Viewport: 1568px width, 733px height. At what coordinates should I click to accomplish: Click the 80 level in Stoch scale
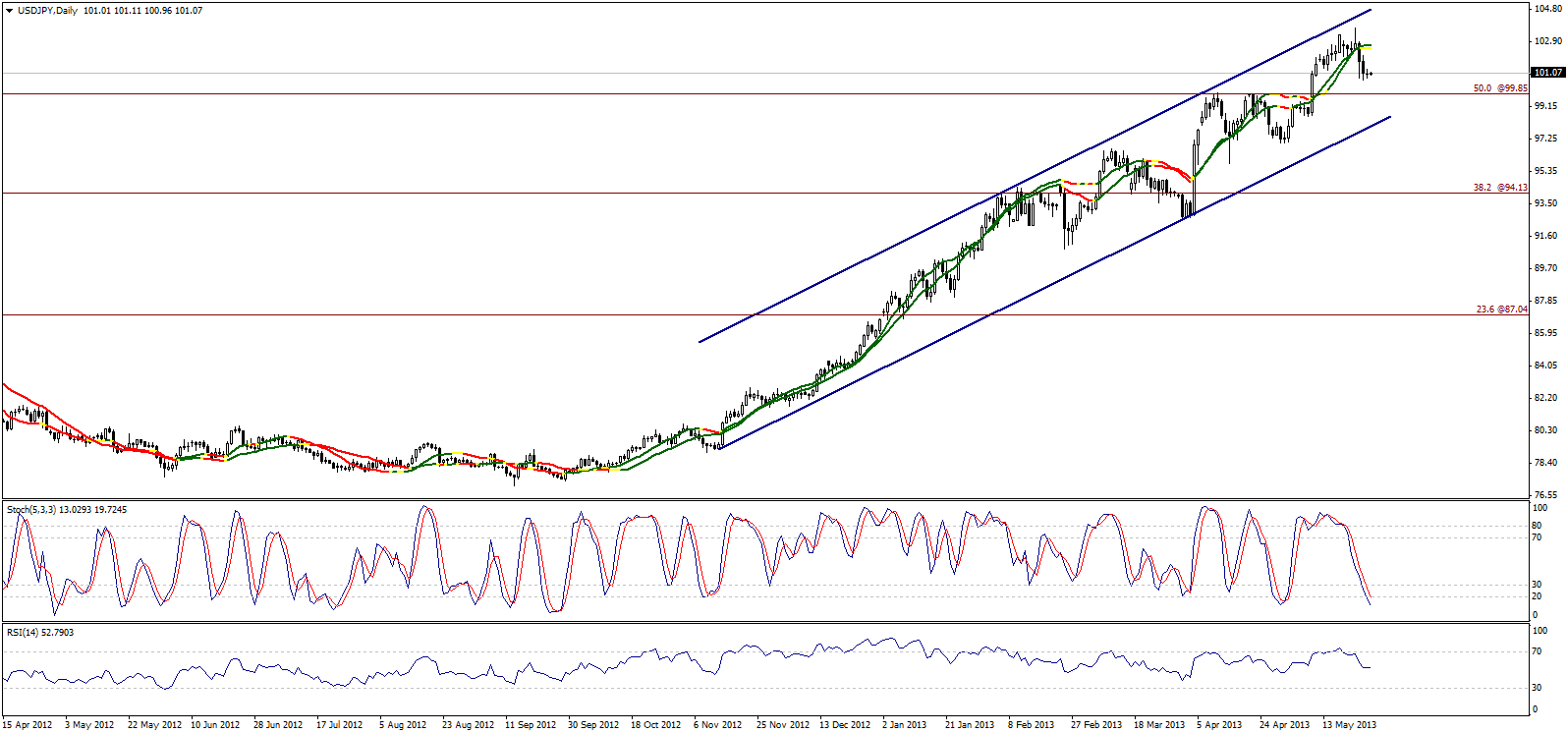click(1538, 527)
